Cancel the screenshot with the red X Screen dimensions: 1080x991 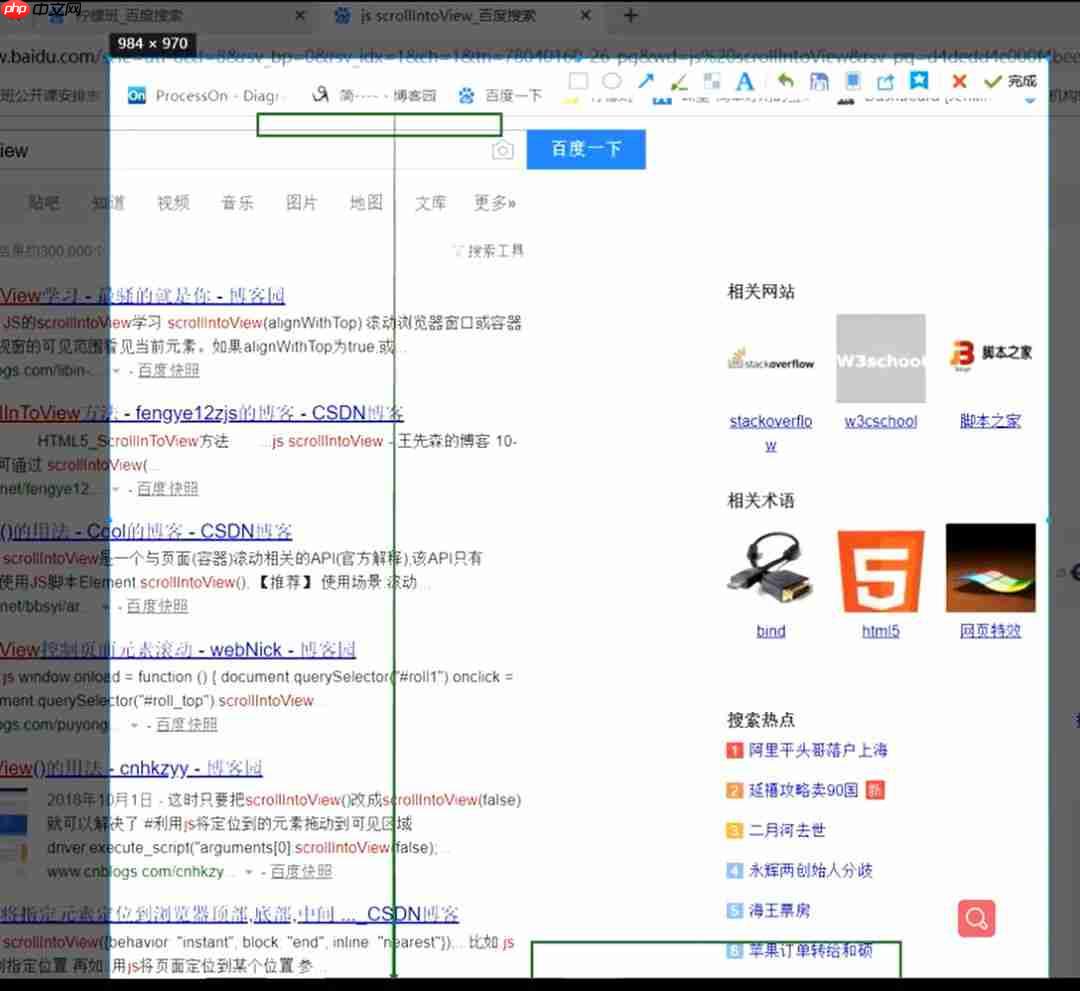coord(958,82)
